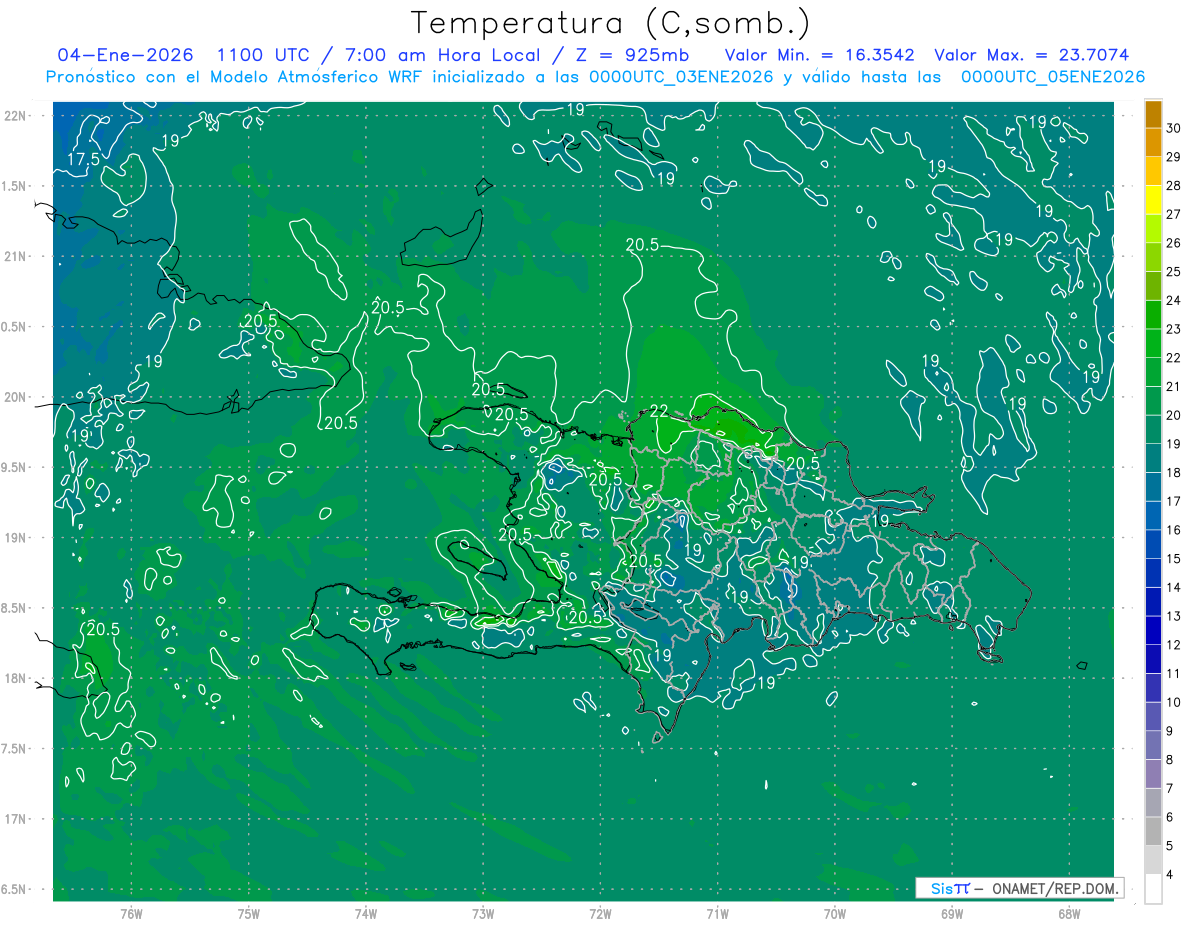The width and height of the screenshot is (1200, 927).
Task: Select the '69W' longitude axis label
Action: [x=952, y=913]
